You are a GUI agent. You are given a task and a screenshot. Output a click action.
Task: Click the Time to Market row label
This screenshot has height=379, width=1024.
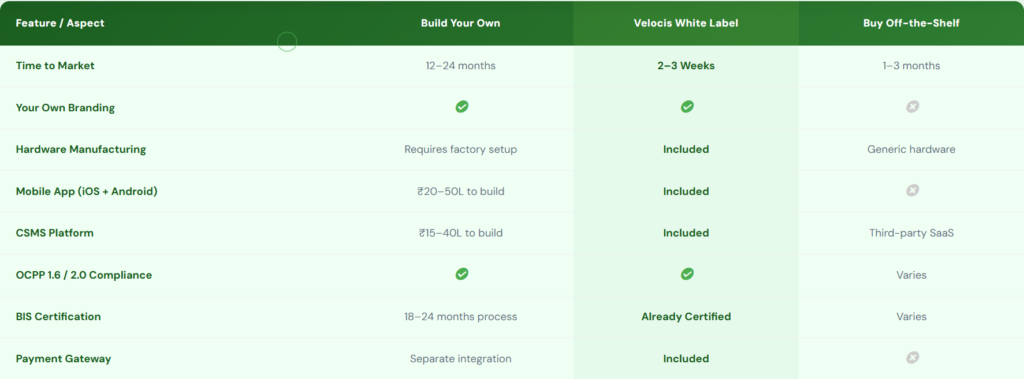point(55,65)
